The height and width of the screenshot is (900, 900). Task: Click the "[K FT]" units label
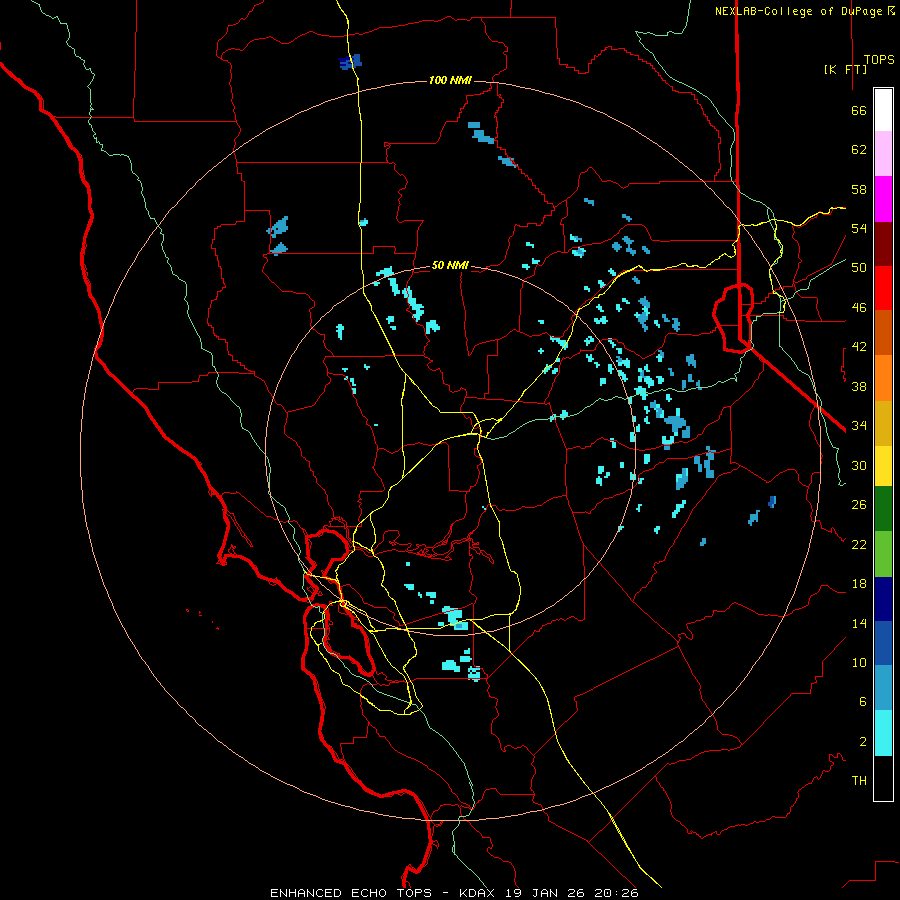(x=845, y=69)
